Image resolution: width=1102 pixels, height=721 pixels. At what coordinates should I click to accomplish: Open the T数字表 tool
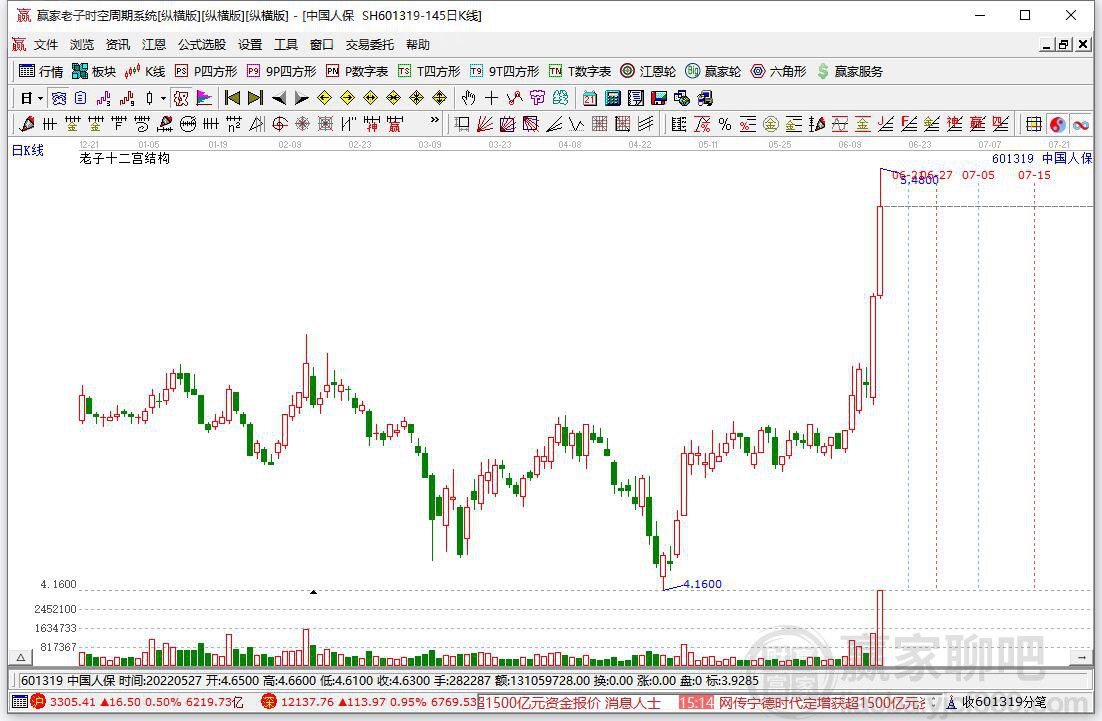click(x=580, y=71)
